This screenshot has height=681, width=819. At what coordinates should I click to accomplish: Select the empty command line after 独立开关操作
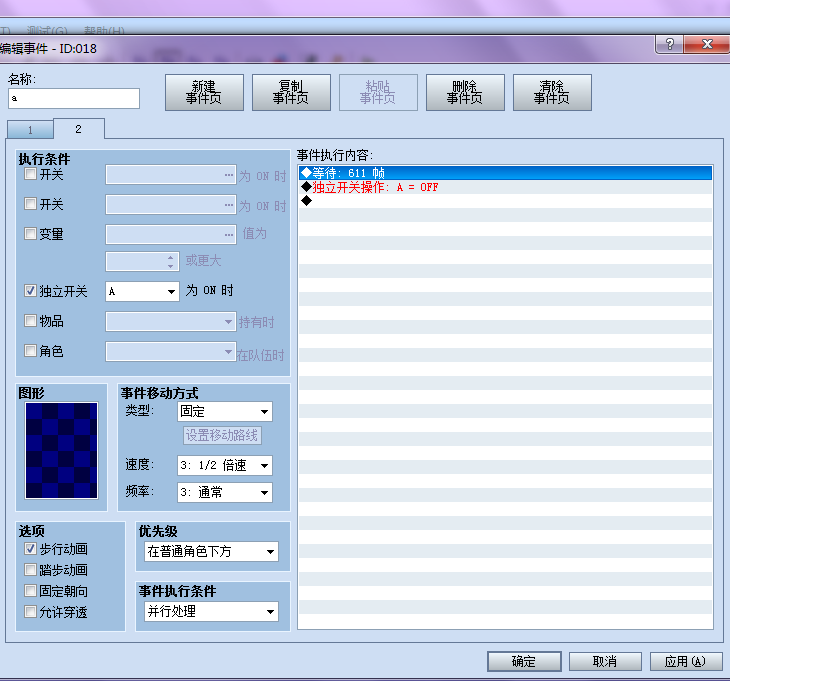(505, 201)
